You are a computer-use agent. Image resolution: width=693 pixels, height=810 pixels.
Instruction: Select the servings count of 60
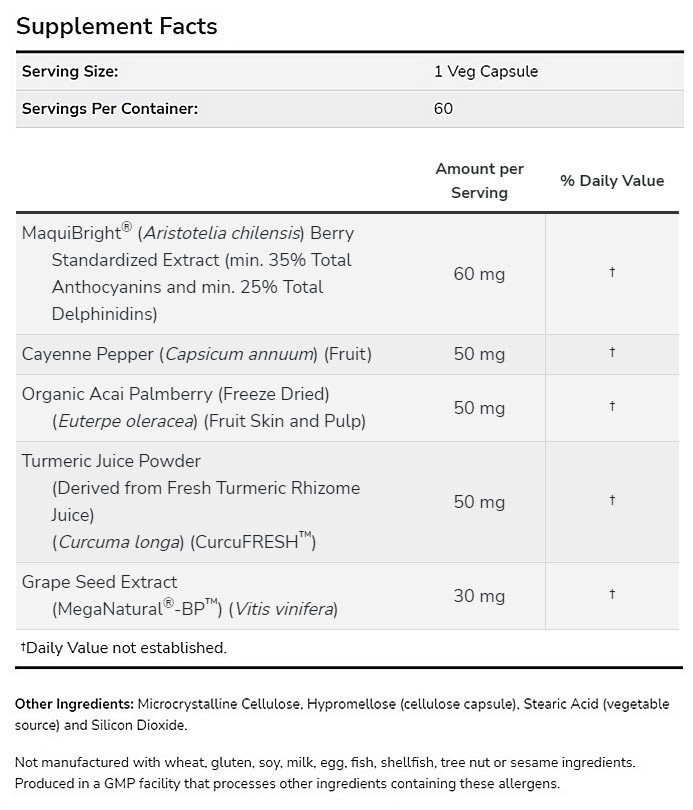pos(443,108)
